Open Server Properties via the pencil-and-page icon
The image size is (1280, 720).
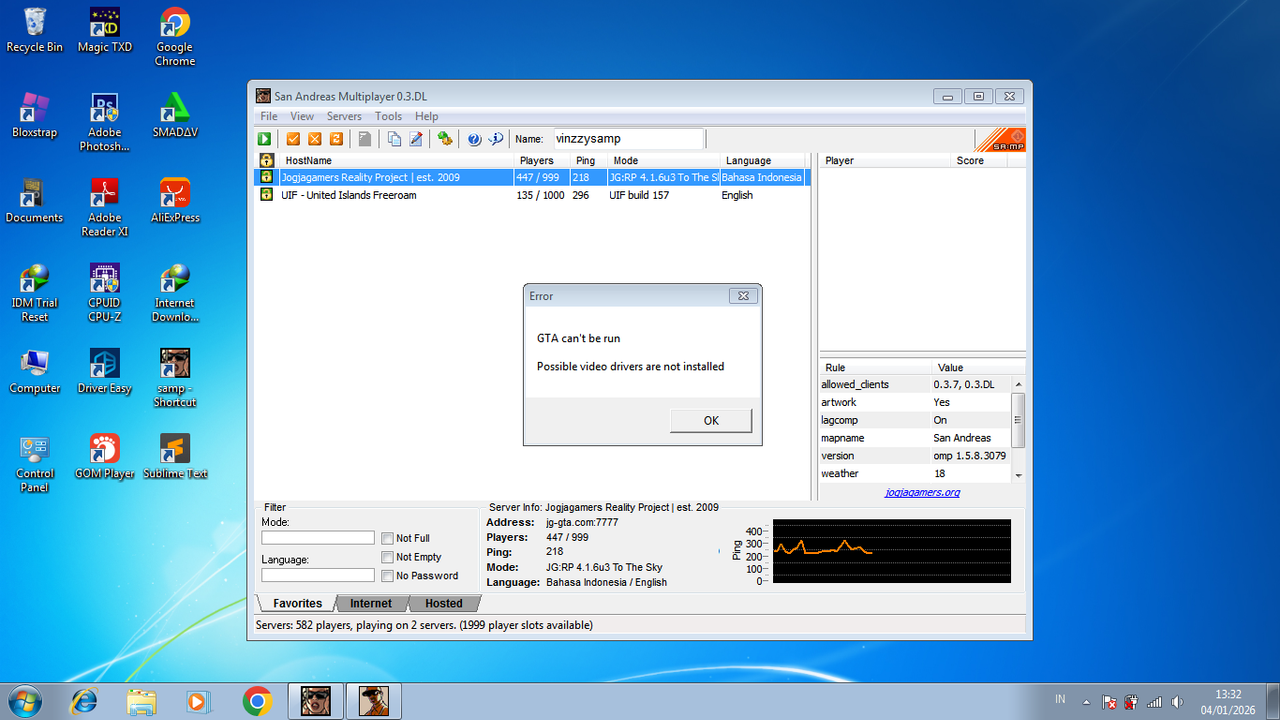tap(415, 139)
